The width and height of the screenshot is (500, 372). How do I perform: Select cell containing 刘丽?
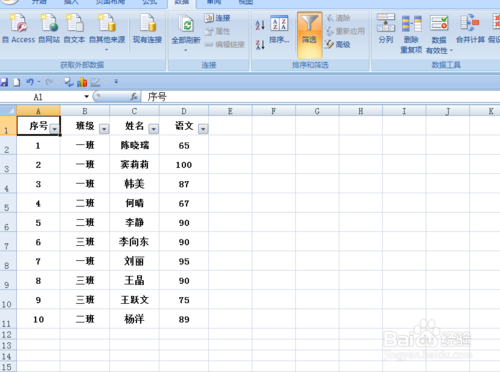coord(134,261)
